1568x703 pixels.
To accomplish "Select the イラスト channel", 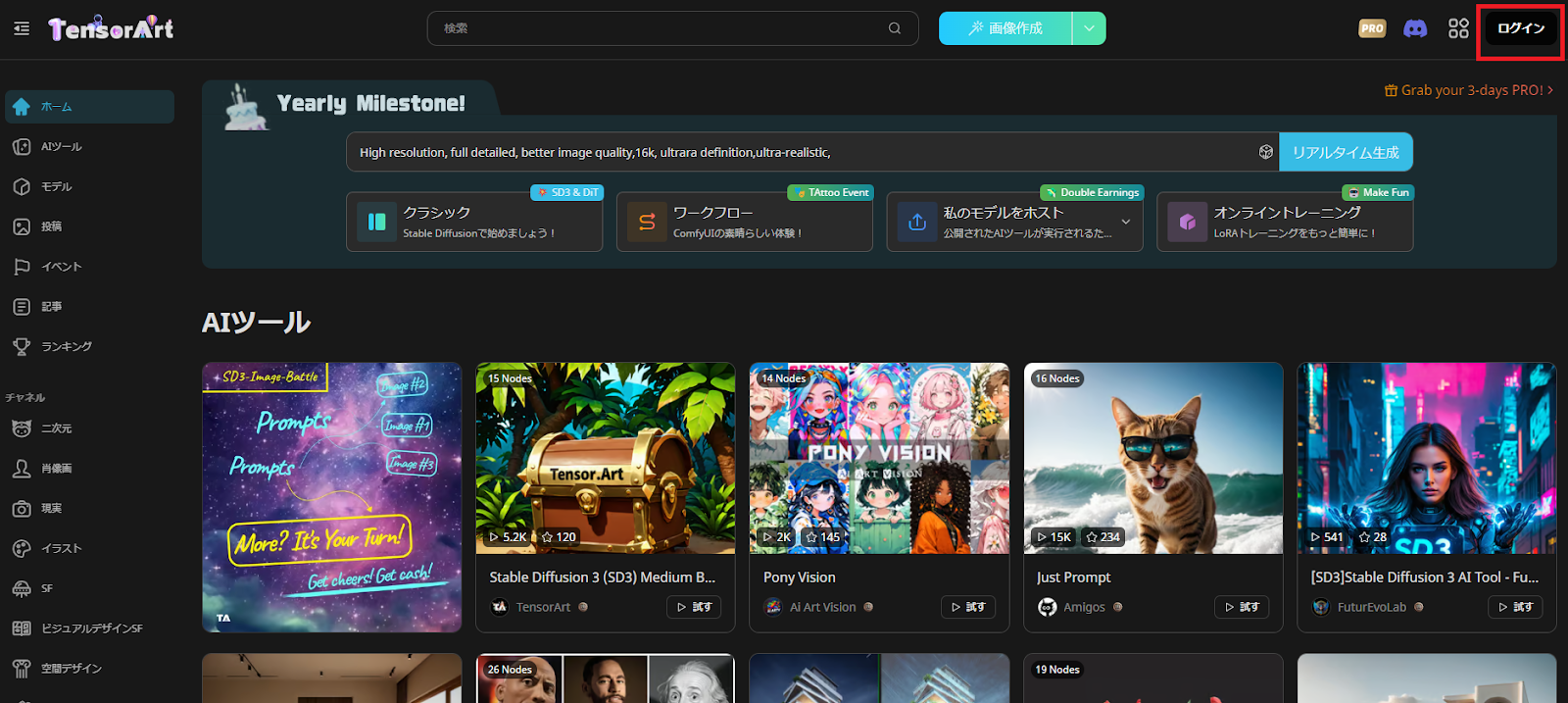I will click(89, 549).
